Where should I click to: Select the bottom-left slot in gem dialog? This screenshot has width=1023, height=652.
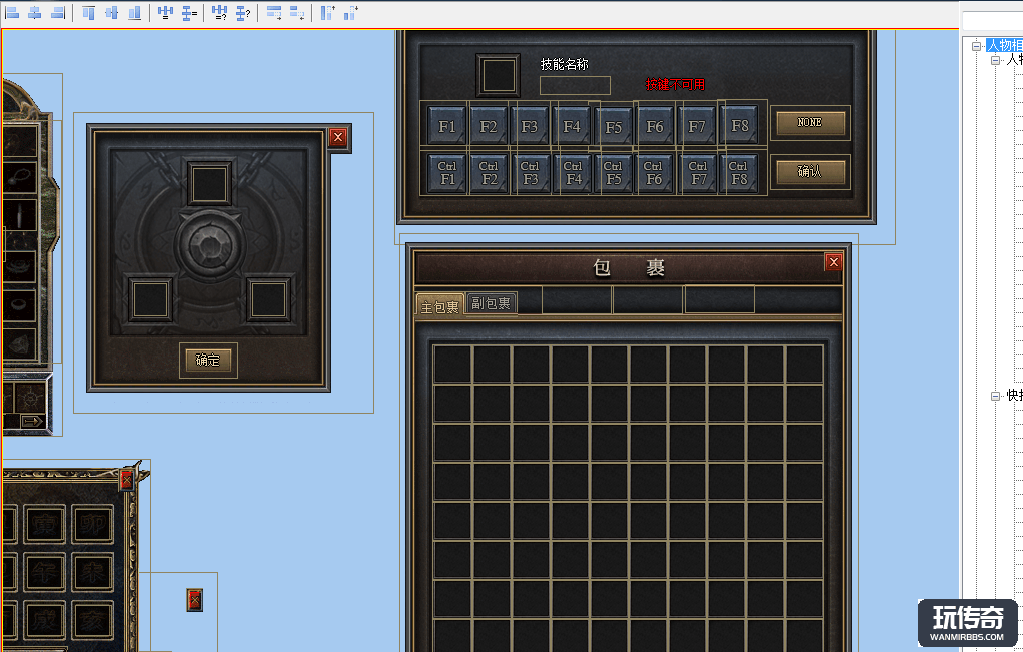pyautogui.click(x=151, y=300)
